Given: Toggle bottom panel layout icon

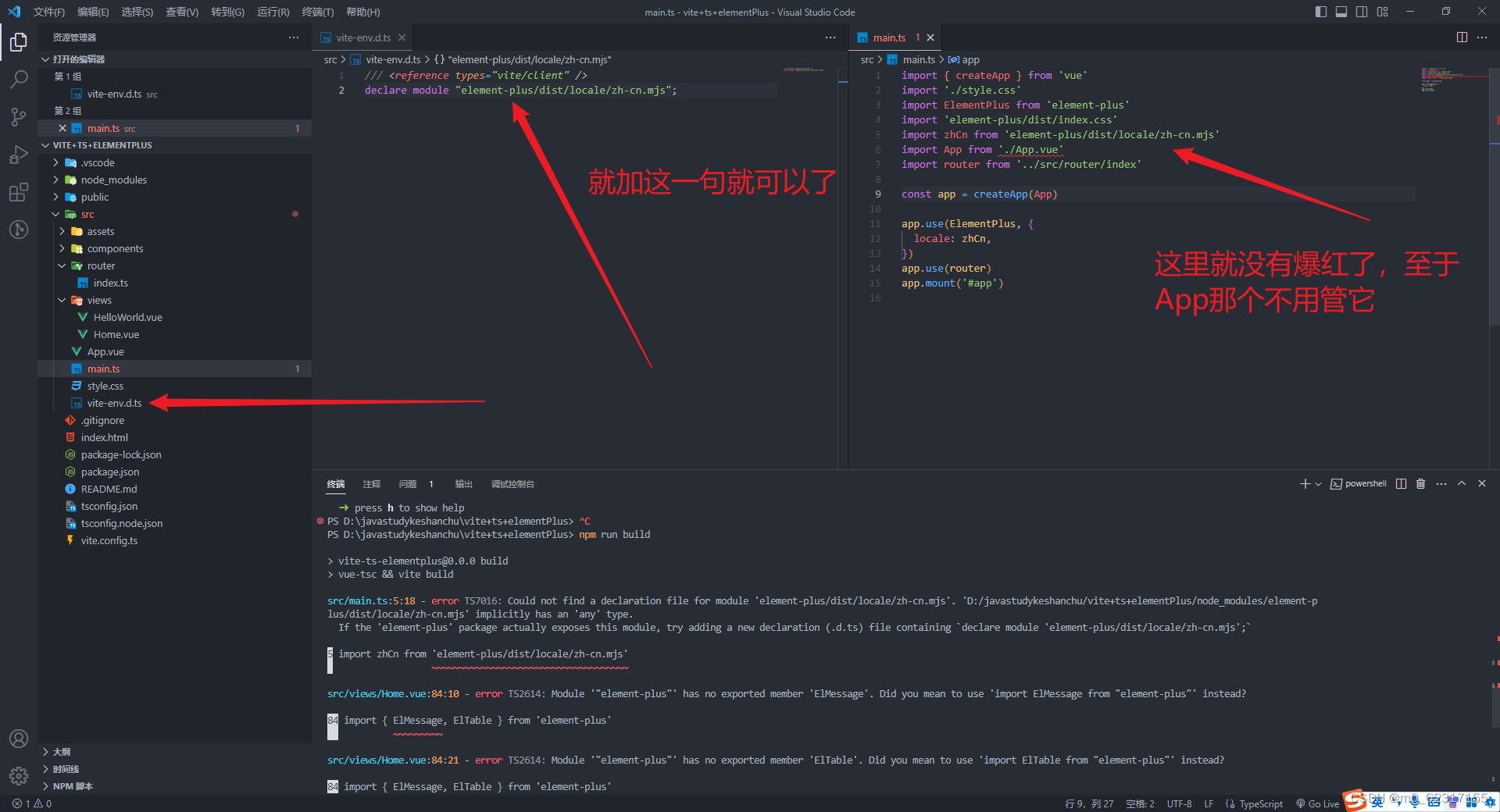Looking at the screenshot, I should 1341,12.
